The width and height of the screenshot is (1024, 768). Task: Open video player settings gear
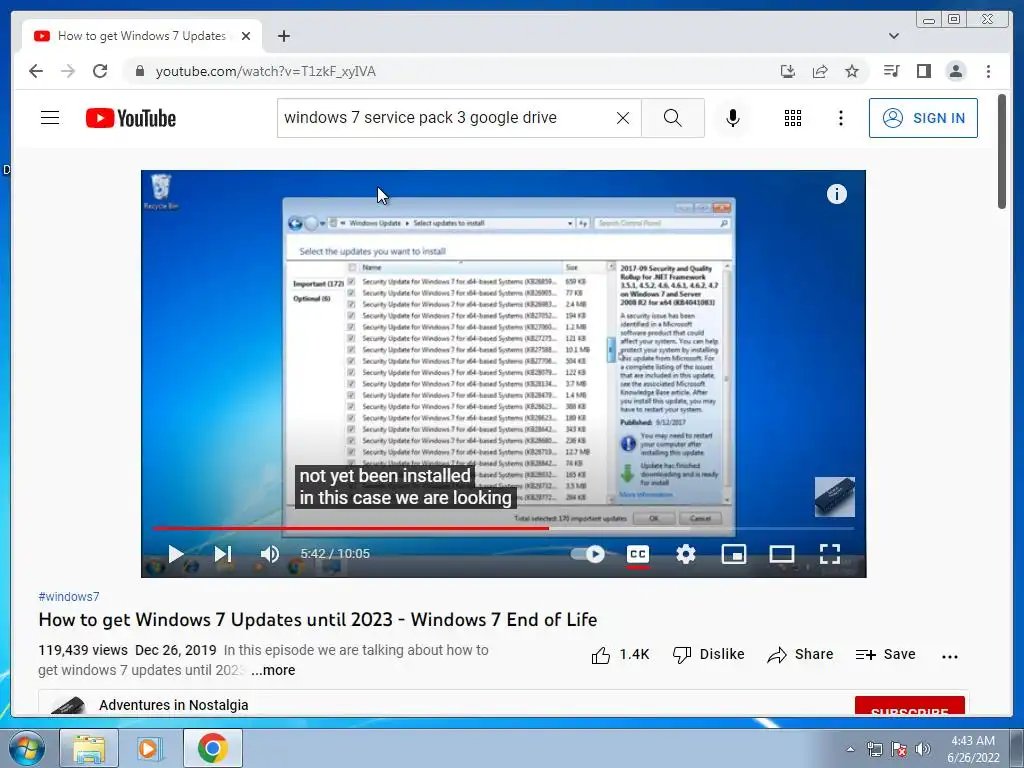pos(686,554)
